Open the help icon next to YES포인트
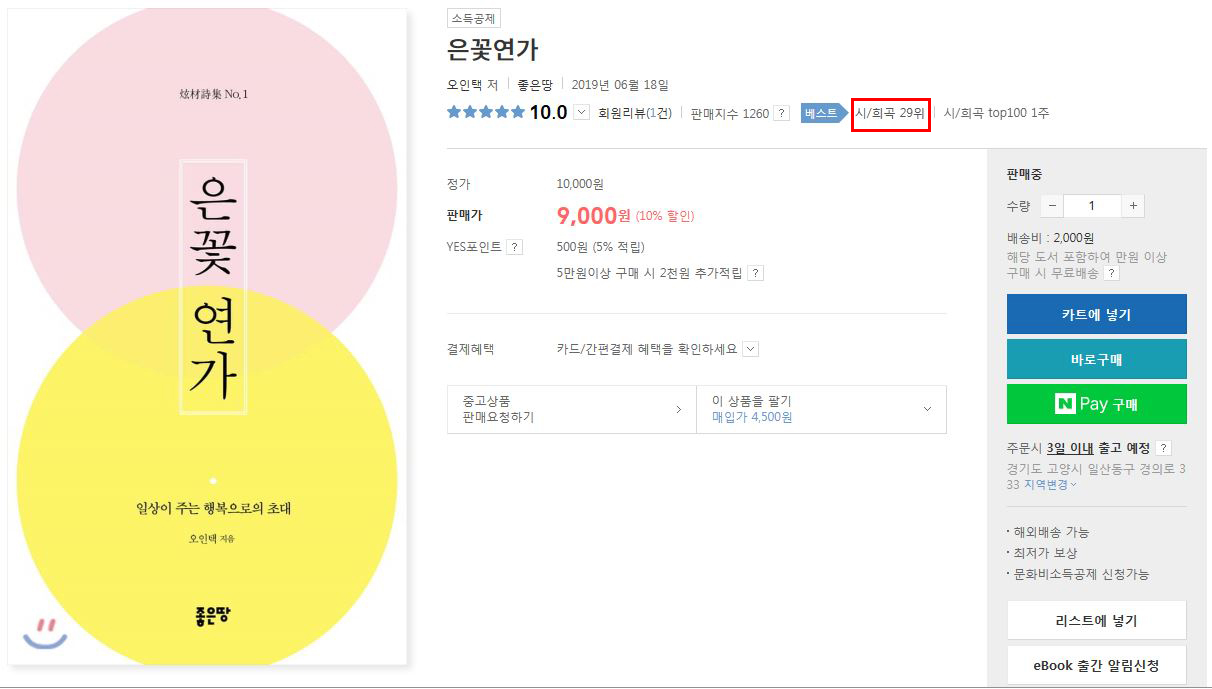The width and height of the screenshot is (1212, 689). pos(514,247)
